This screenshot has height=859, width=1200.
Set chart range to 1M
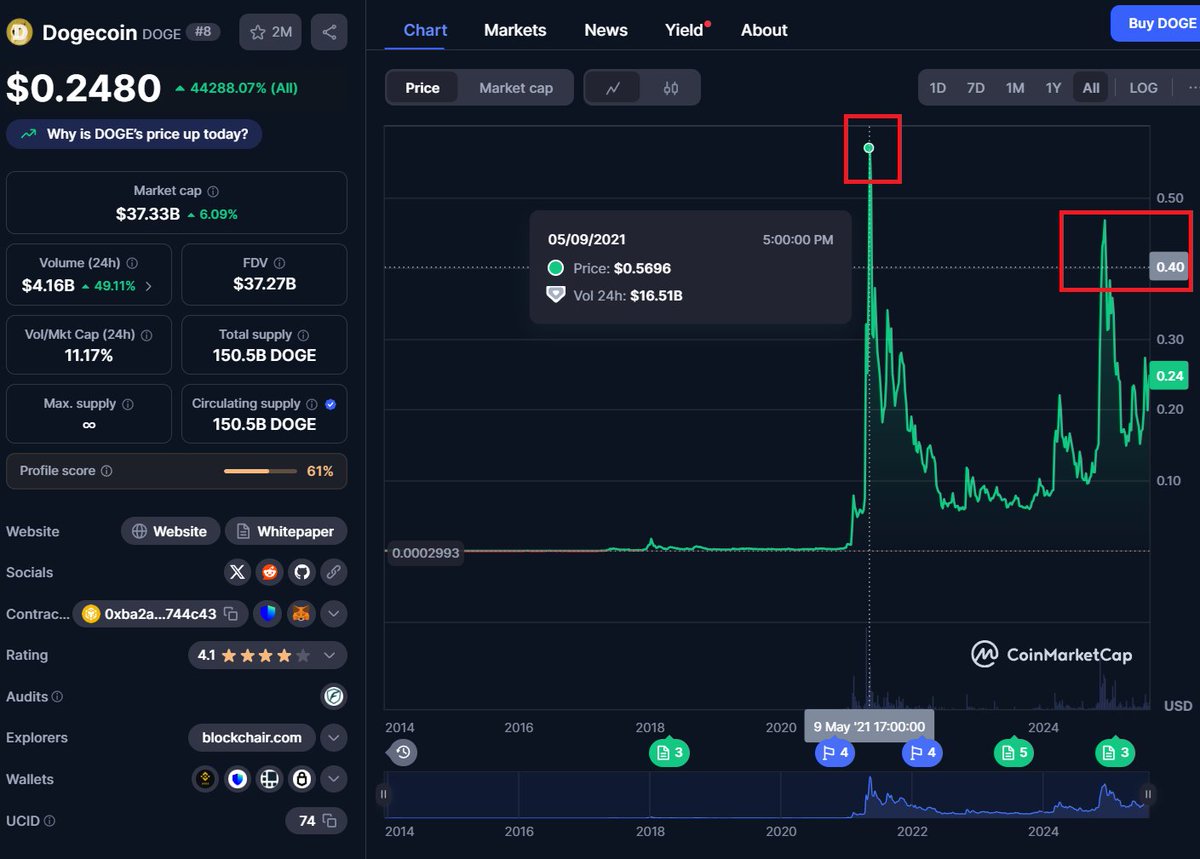click(x=1015, y=88)
